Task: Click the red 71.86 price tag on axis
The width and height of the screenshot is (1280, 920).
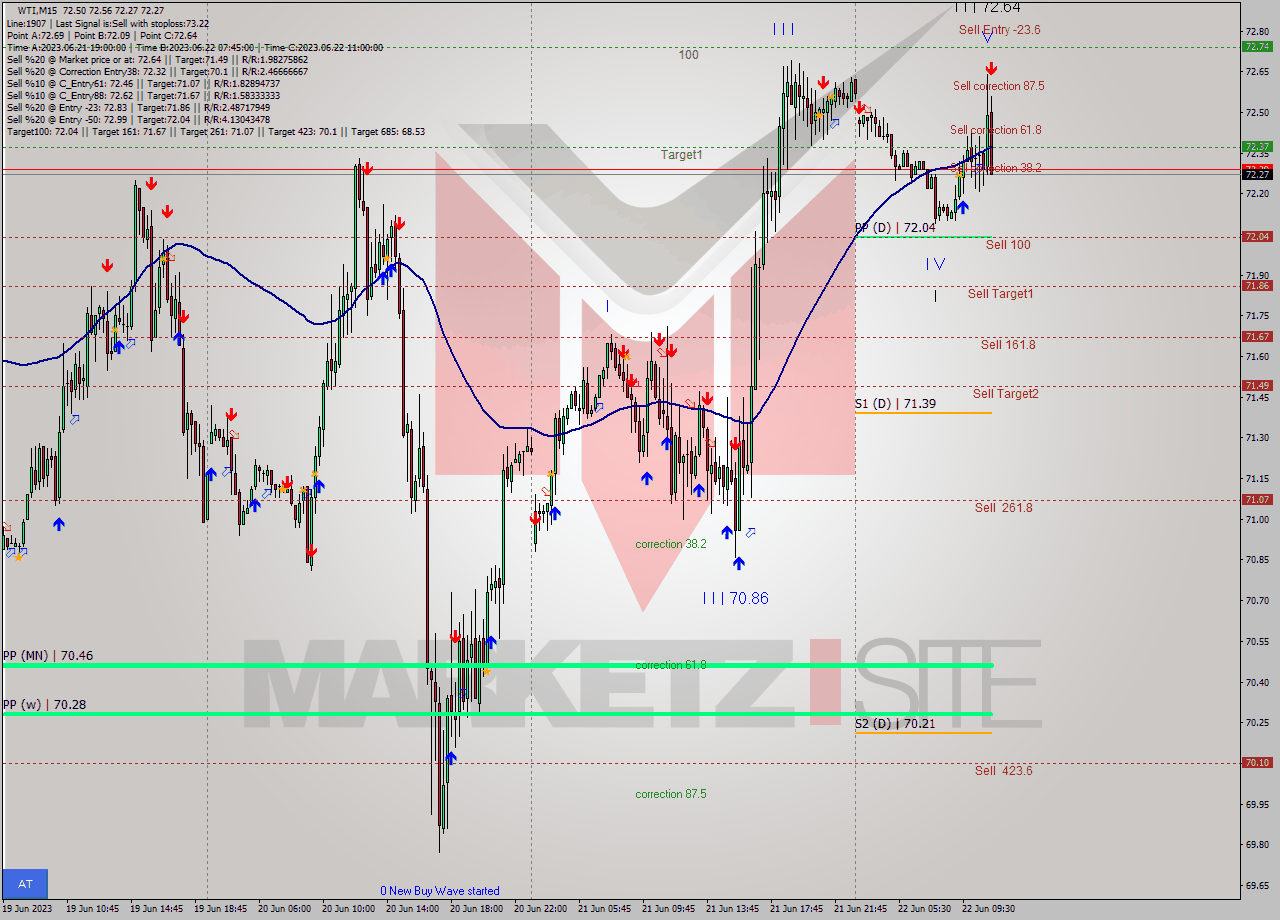Action: (x=1257, y=286)
